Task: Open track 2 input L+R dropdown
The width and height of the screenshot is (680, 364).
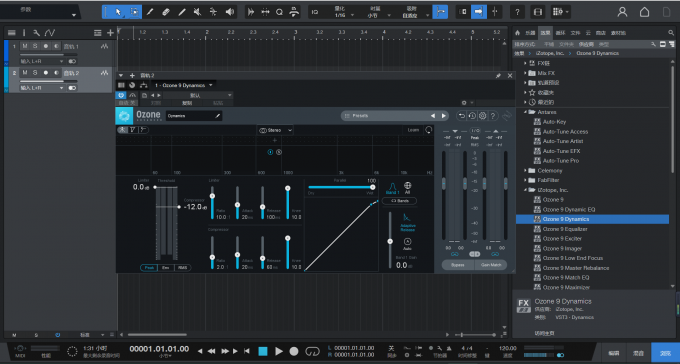Action: click(42, 88)
